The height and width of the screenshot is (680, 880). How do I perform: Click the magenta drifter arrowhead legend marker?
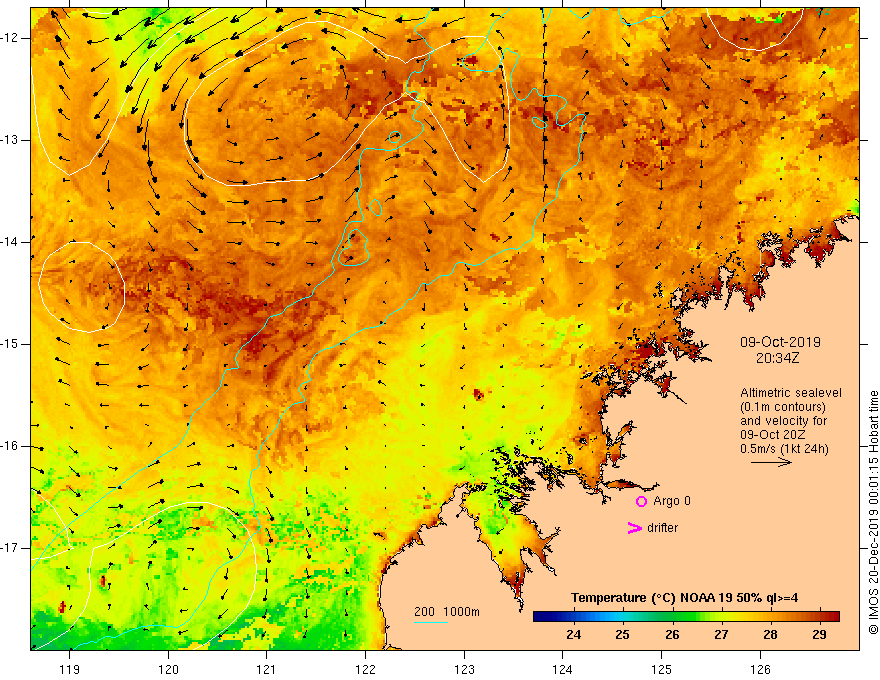tap(634, 528)
